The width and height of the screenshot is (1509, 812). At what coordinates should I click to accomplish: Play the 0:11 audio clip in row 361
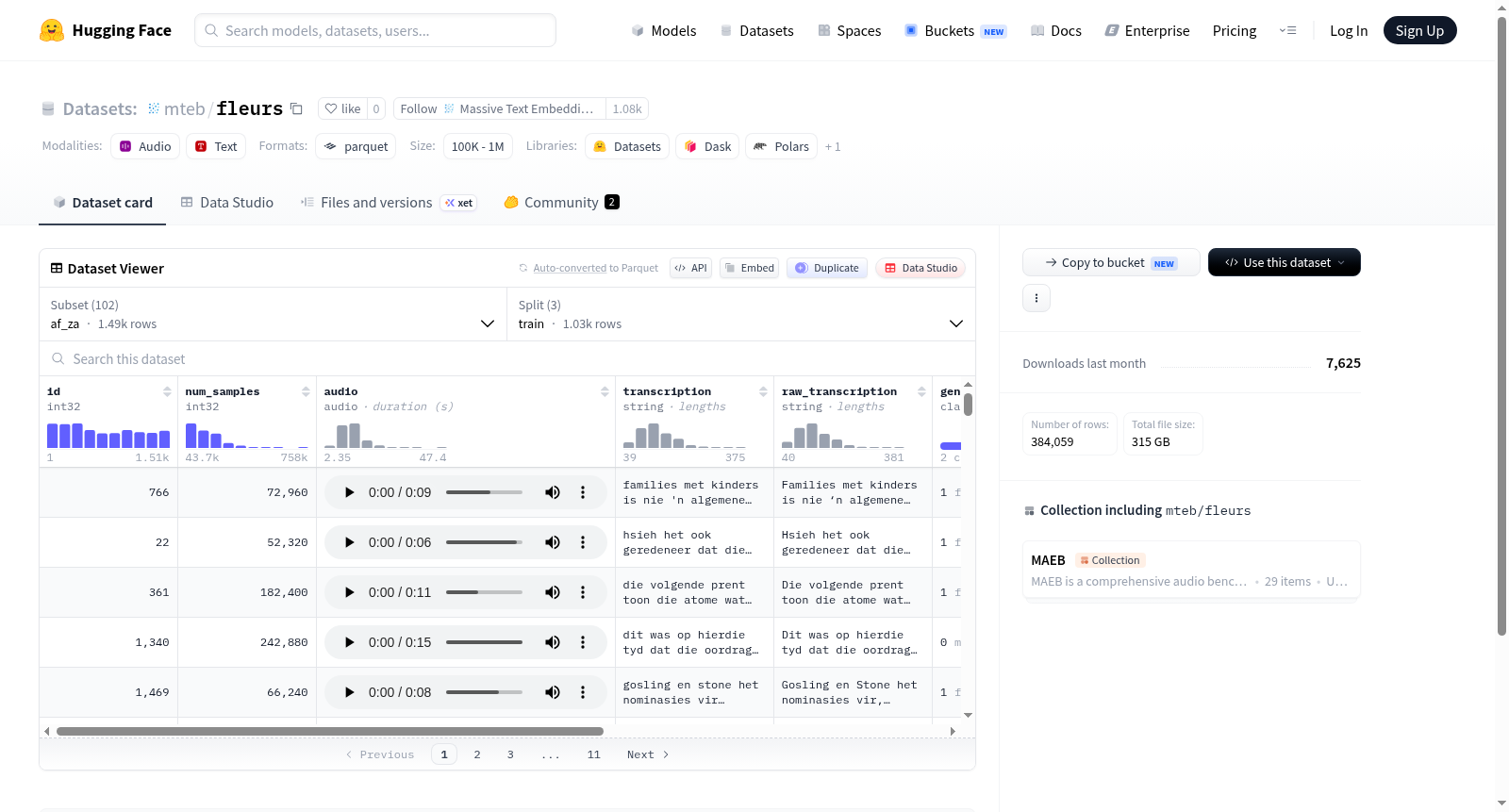click(349, 592)
